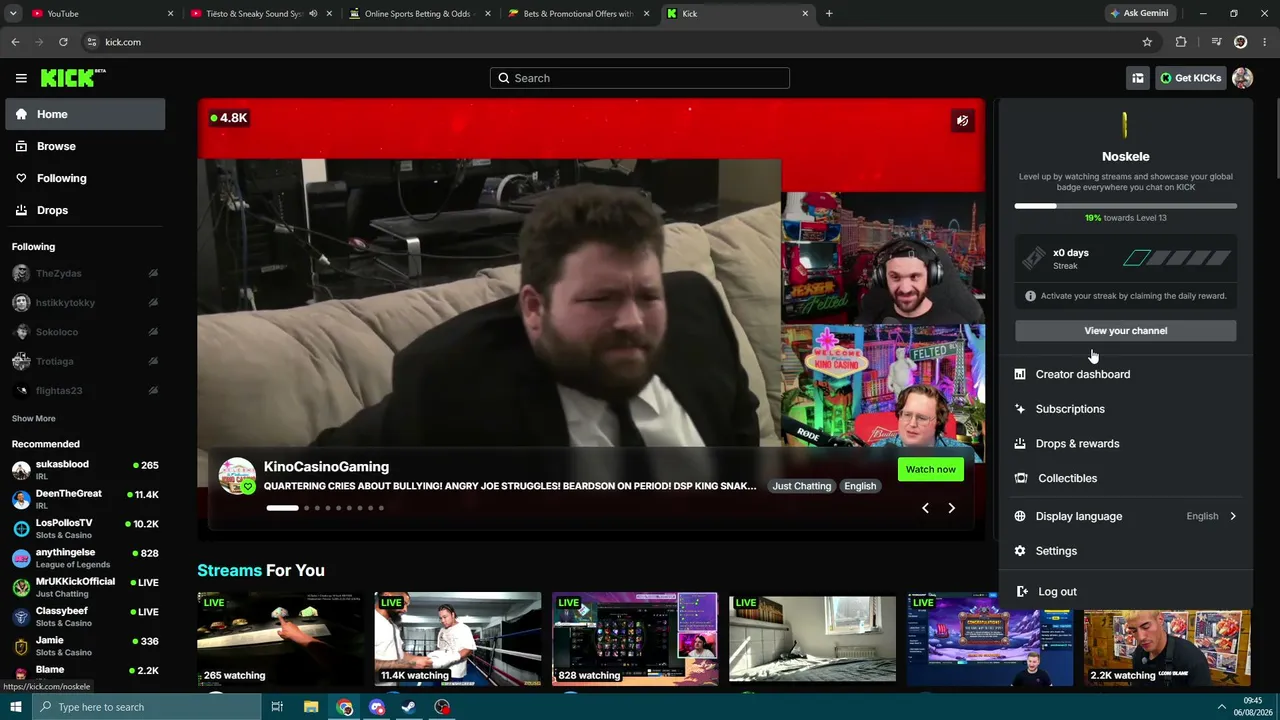Click the Noskele avatar in Kick header
Viewport: 1280px width, 720px height.
[1242, 78]
